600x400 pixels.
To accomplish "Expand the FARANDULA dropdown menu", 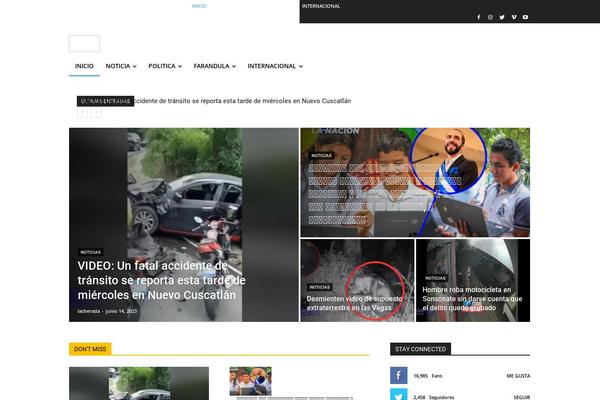I will click(x=214, y=66).
